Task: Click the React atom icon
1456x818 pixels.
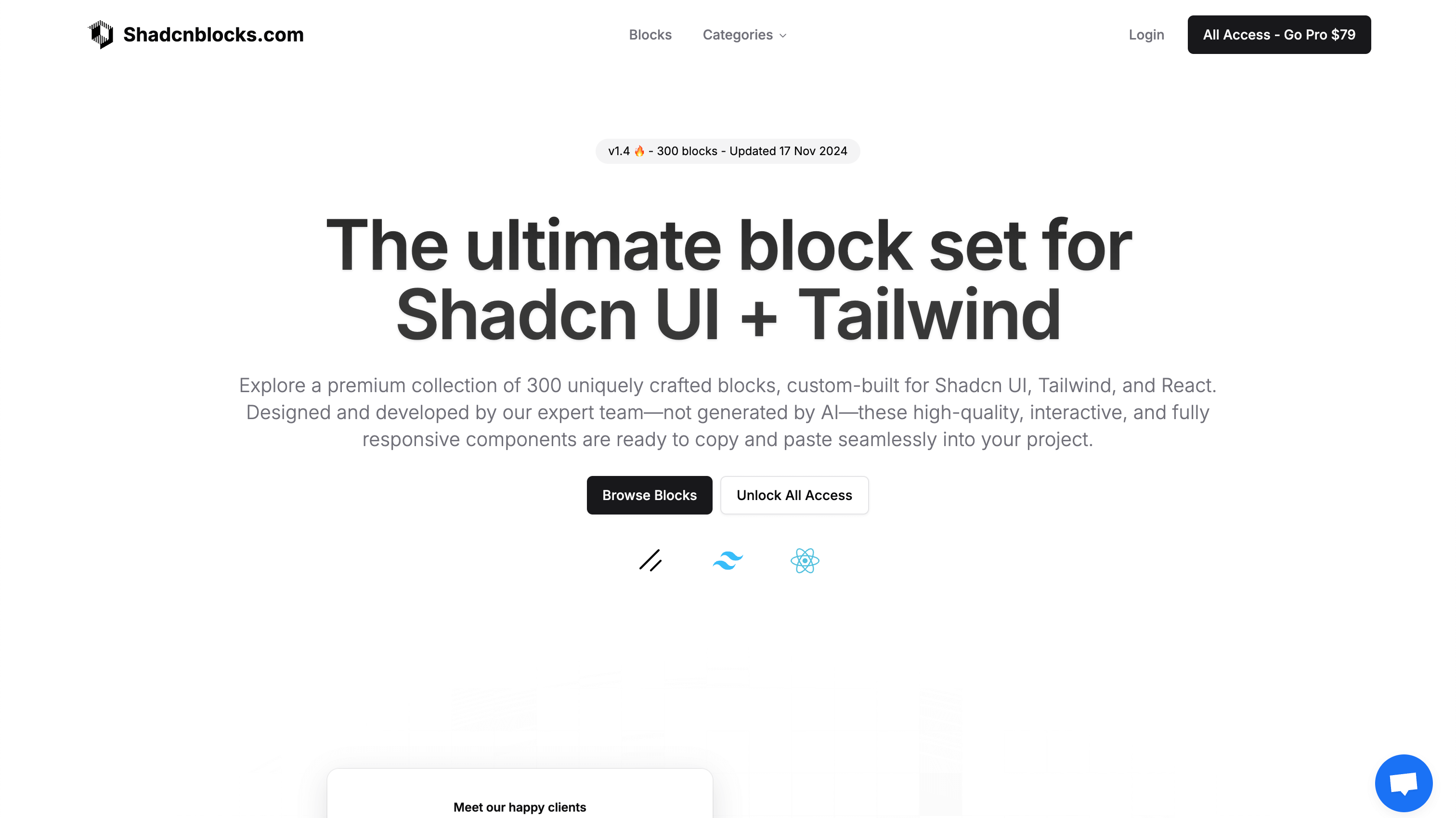Action: [x=805, y=560]
